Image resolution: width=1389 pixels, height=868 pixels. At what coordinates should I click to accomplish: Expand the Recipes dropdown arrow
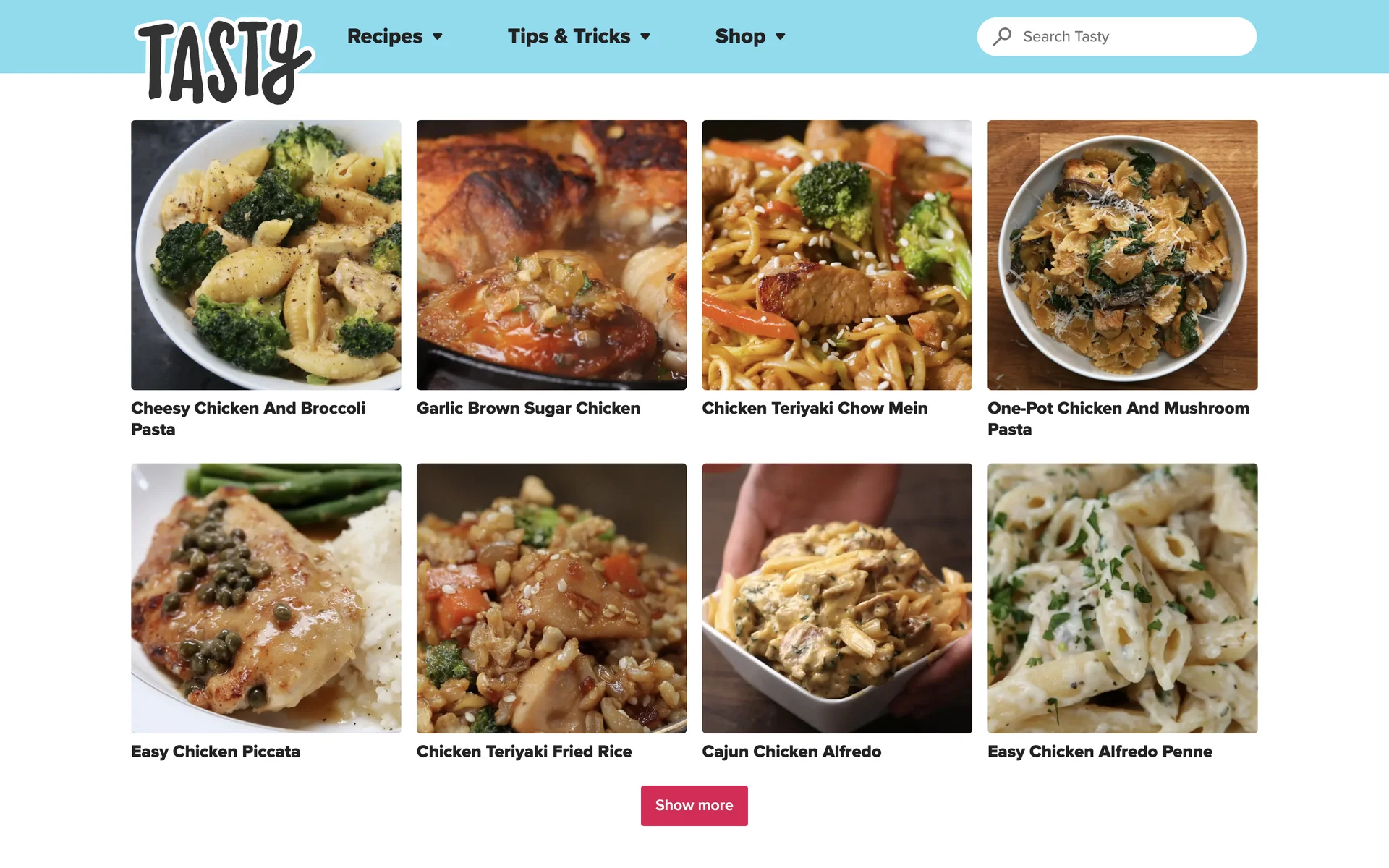tap(438, 36)
